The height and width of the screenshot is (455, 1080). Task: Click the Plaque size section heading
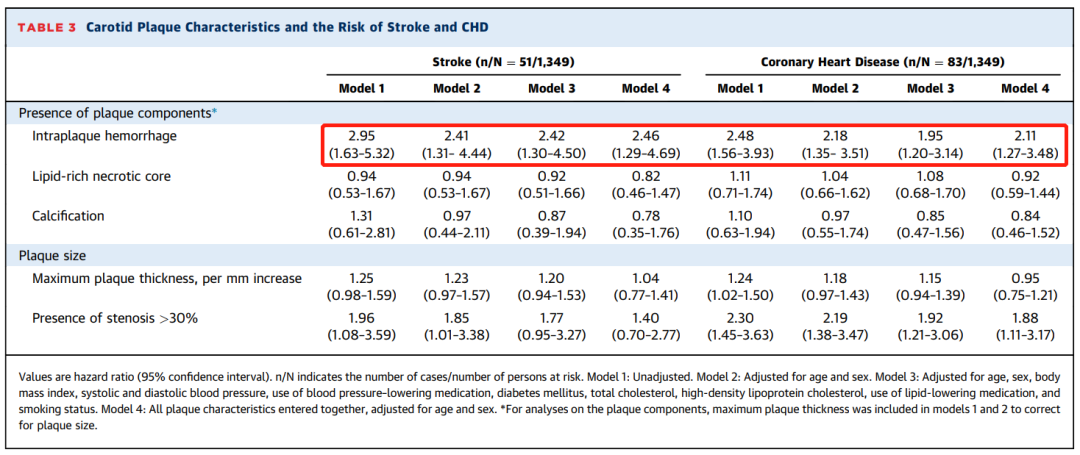point(51,255)
